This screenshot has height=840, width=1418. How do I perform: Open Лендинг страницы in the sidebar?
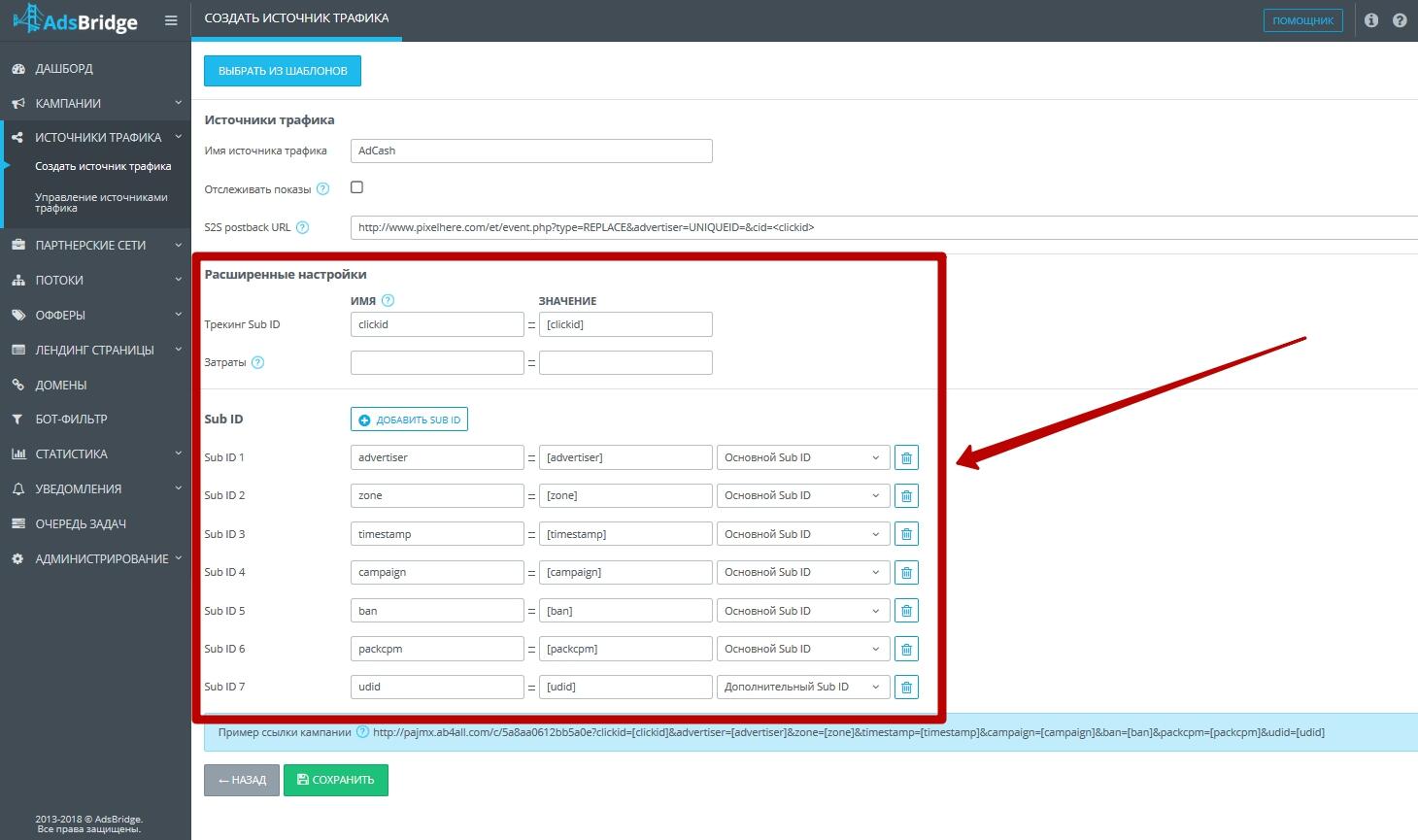click(95, 351)
